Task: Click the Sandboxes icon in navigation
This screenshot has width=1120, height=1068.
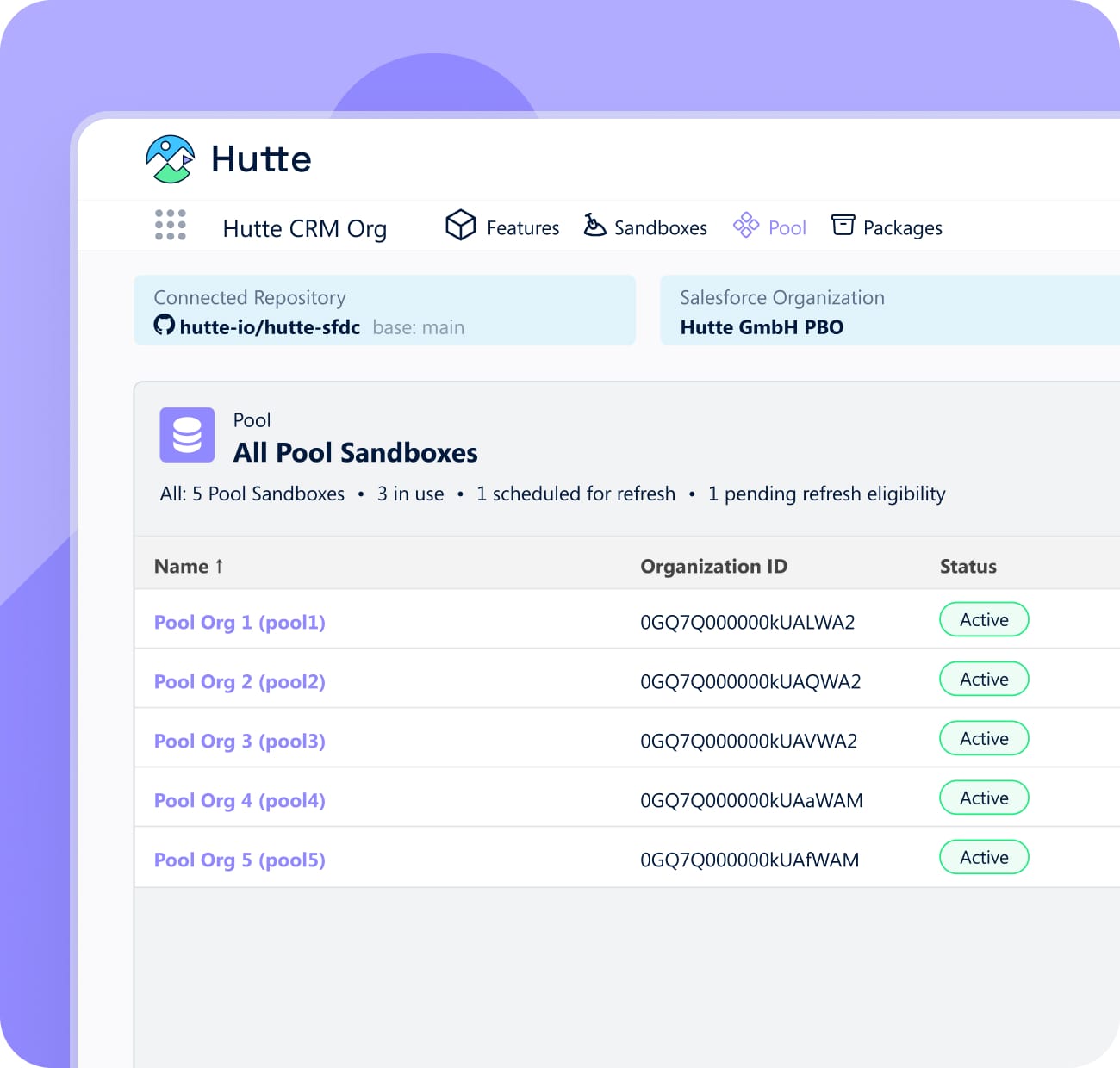Action: (594, 225)
